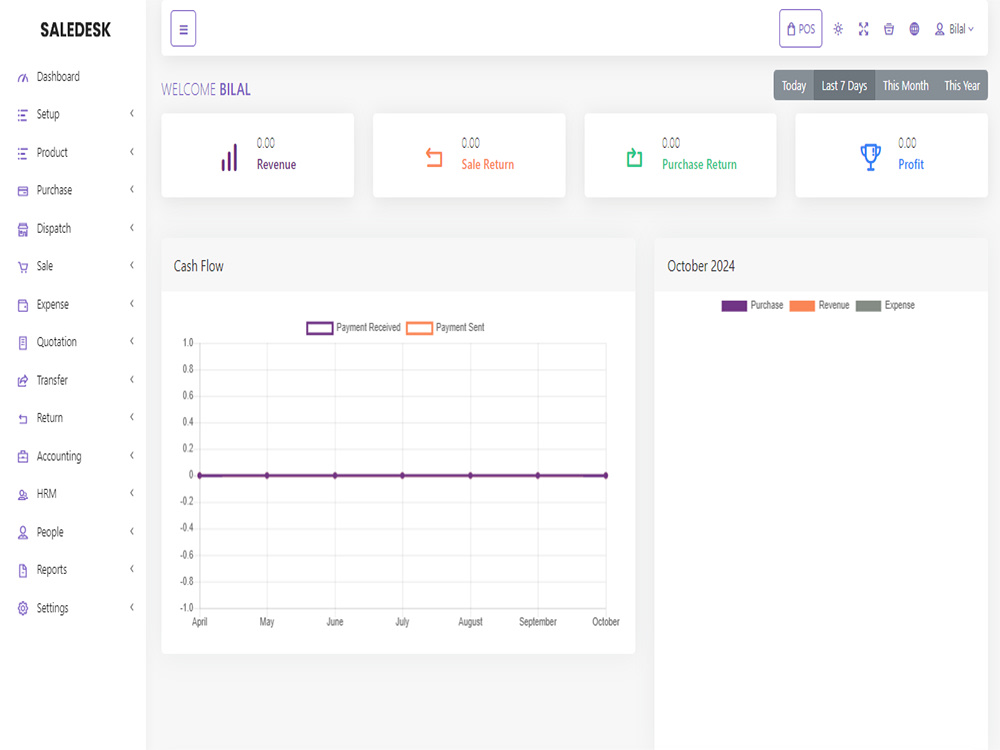Image resolution: width=1000 pixels, height=750 pixels.
Task: Click the Sale shopping cart icon
Action: [23, 267]
